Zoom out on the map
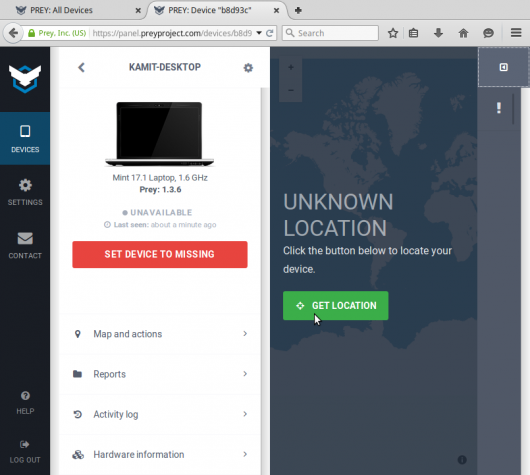 pos(291,90)
